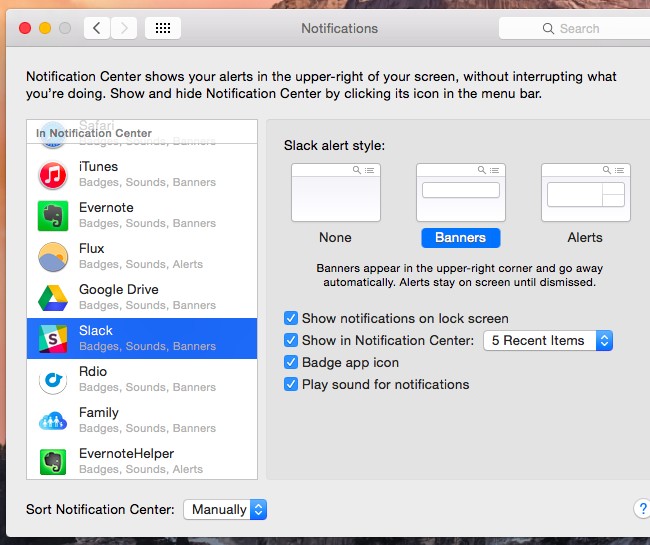
Task: Select the Evernote row name
Action: tap(106, 208)
